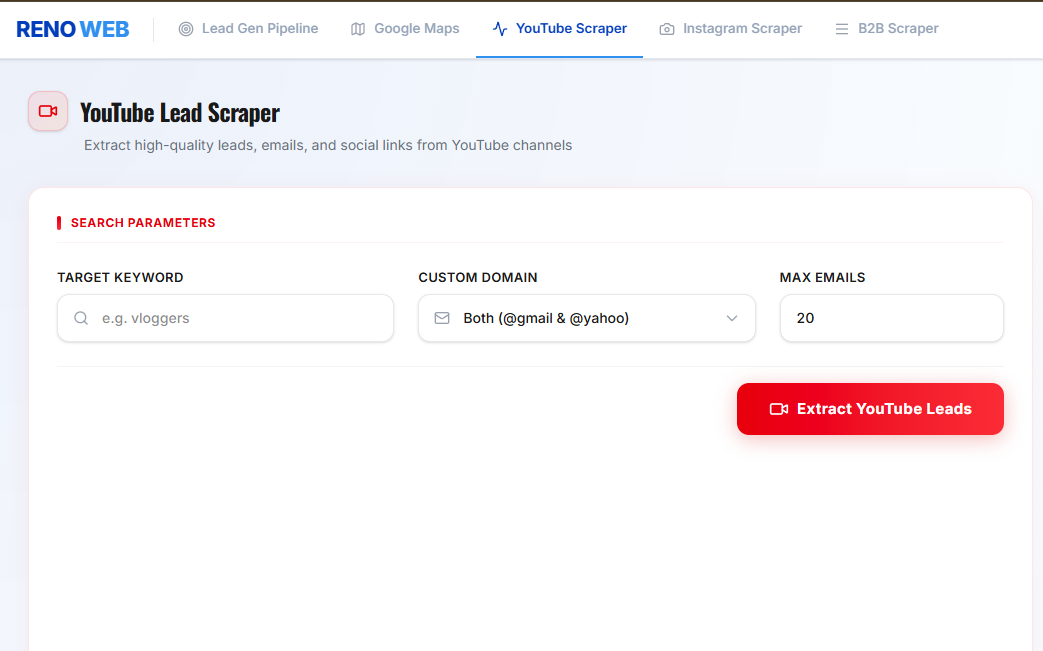This screenshot has height=651, width=1043.
Task: Click the YouTube Lead Scraper heading
Action: pyautogui.click(x=180, y=112)
